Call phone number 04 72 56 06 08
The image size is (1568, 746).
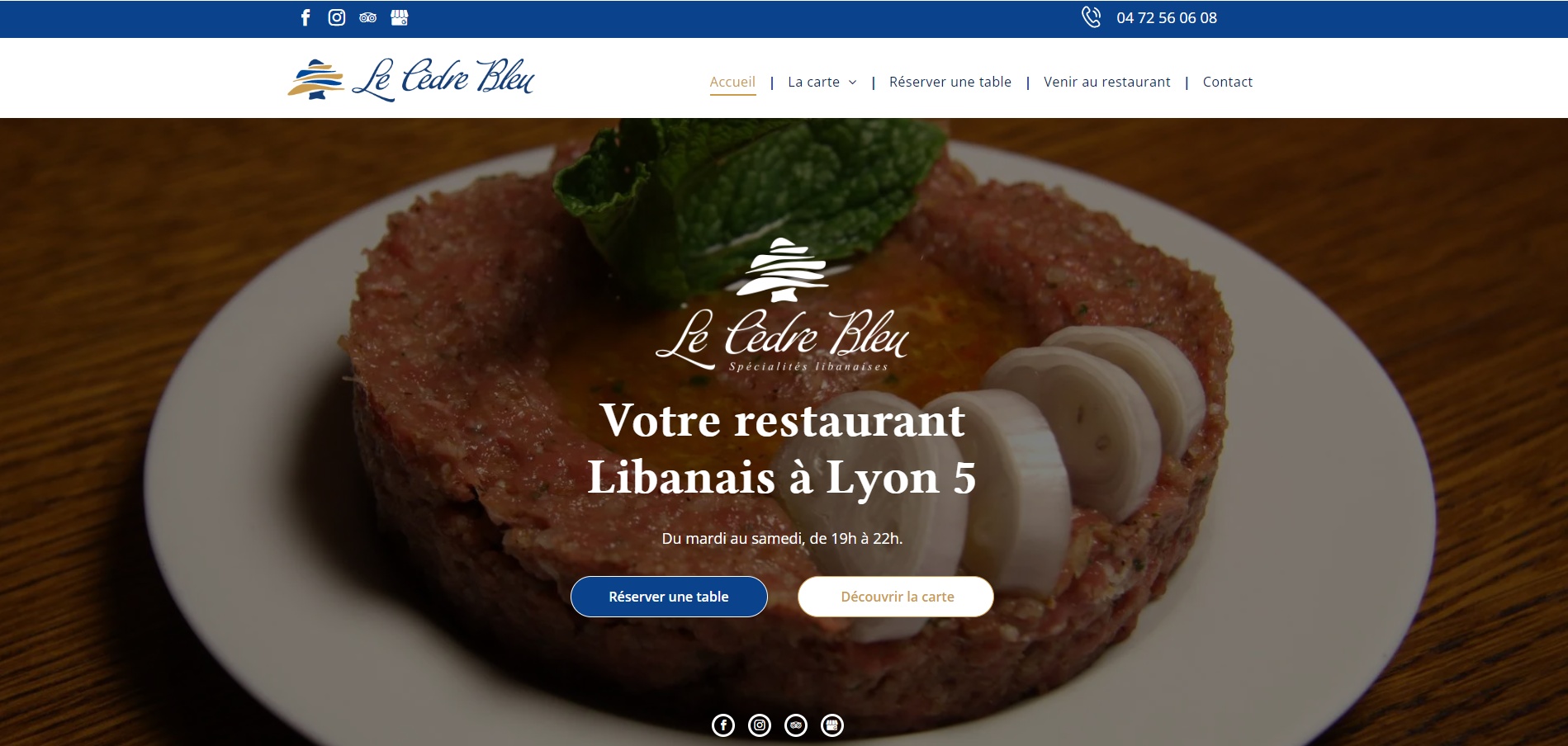1167,18
